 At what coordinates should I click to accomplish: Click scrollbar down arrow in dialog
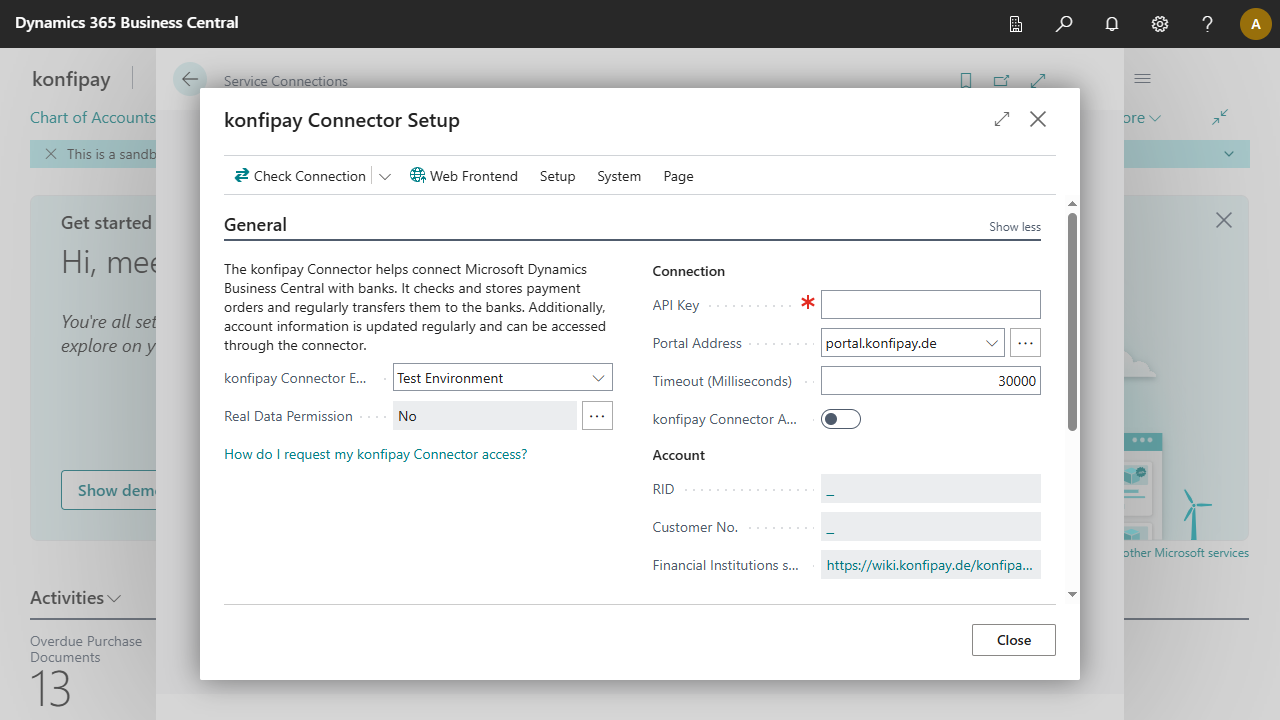pos(1073,594)
